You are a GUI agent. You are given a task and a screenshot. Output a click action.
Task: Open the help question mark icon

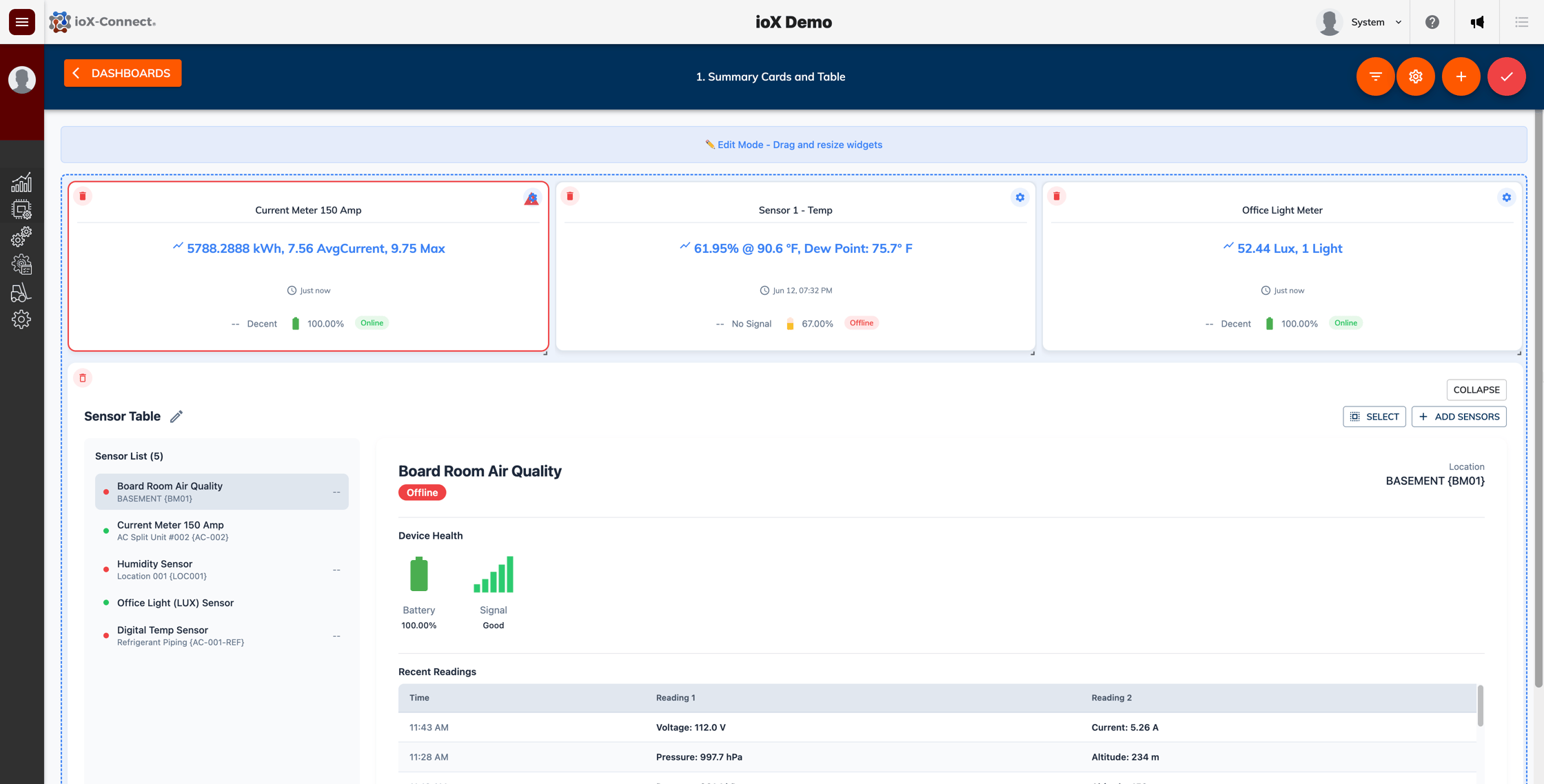coord(1432,21)
